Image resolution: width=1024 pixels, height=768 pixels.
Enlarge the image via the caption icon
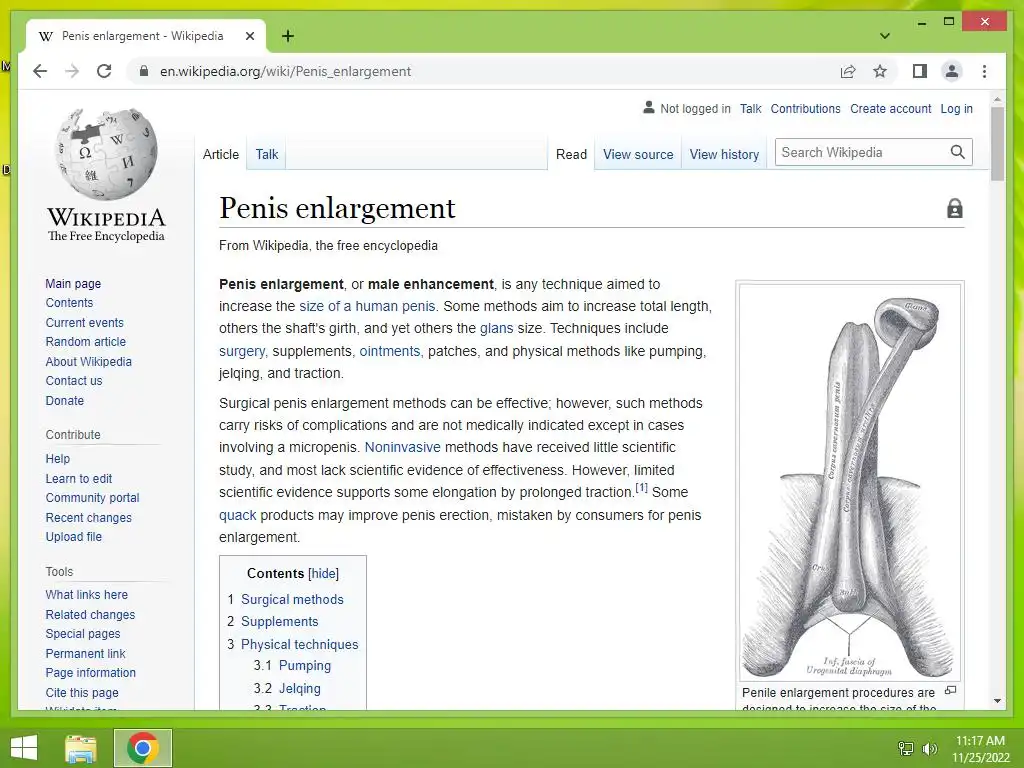pyautogui.click(x=951, y=690)
